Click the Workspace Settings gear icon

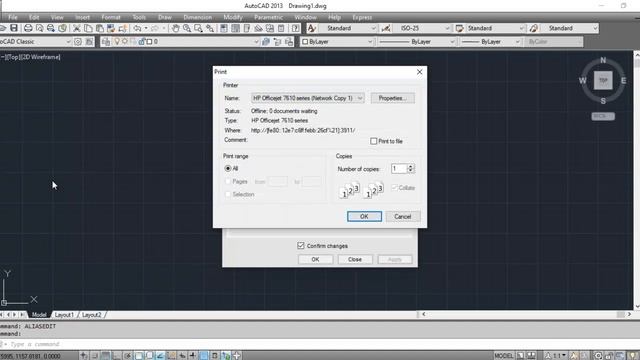pos(78,42)
